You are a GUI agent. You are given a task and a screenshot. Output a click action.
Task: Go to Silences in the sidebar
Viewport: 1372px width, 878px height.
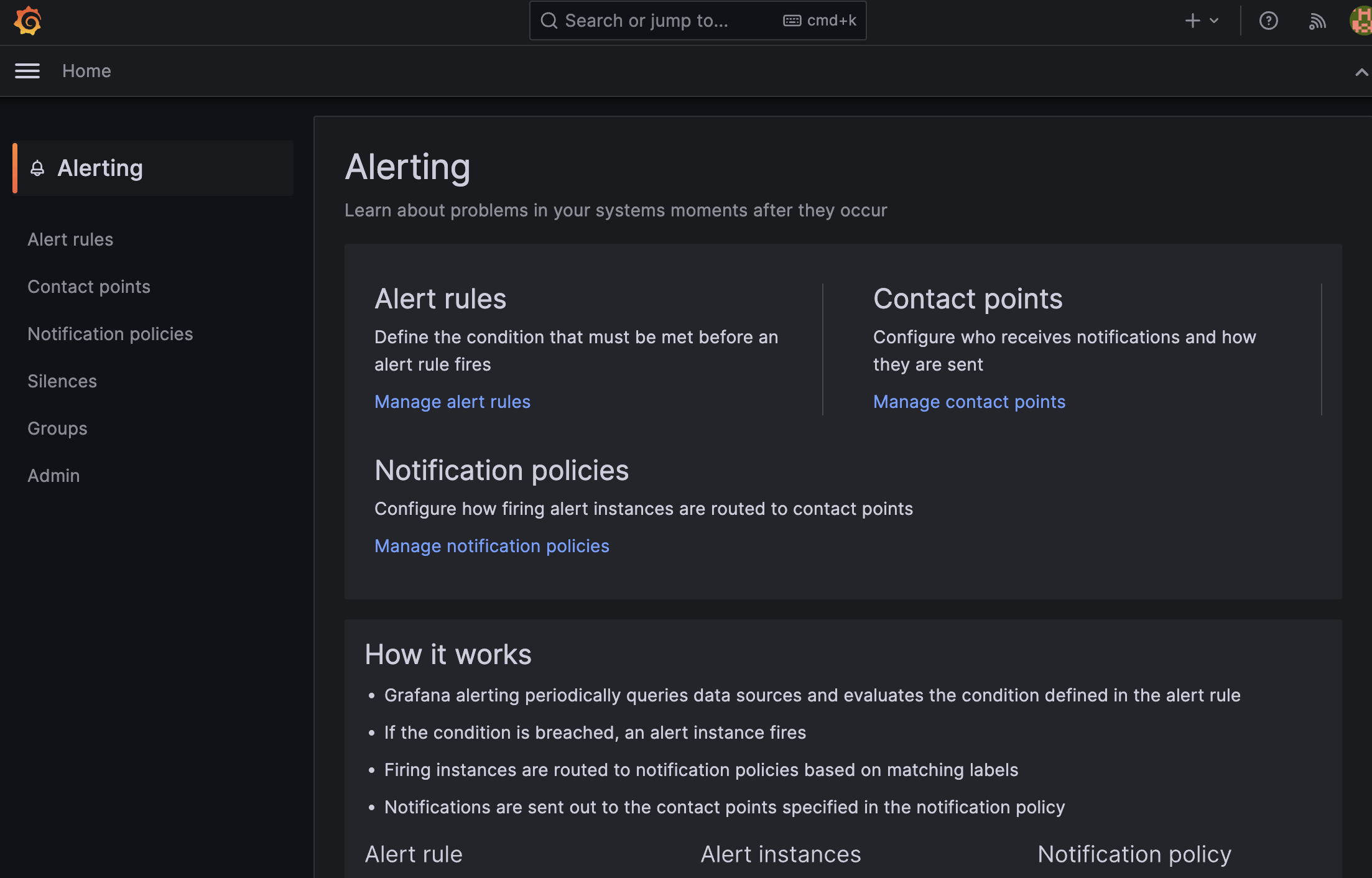pyautogui.click(x=62, y=381)
